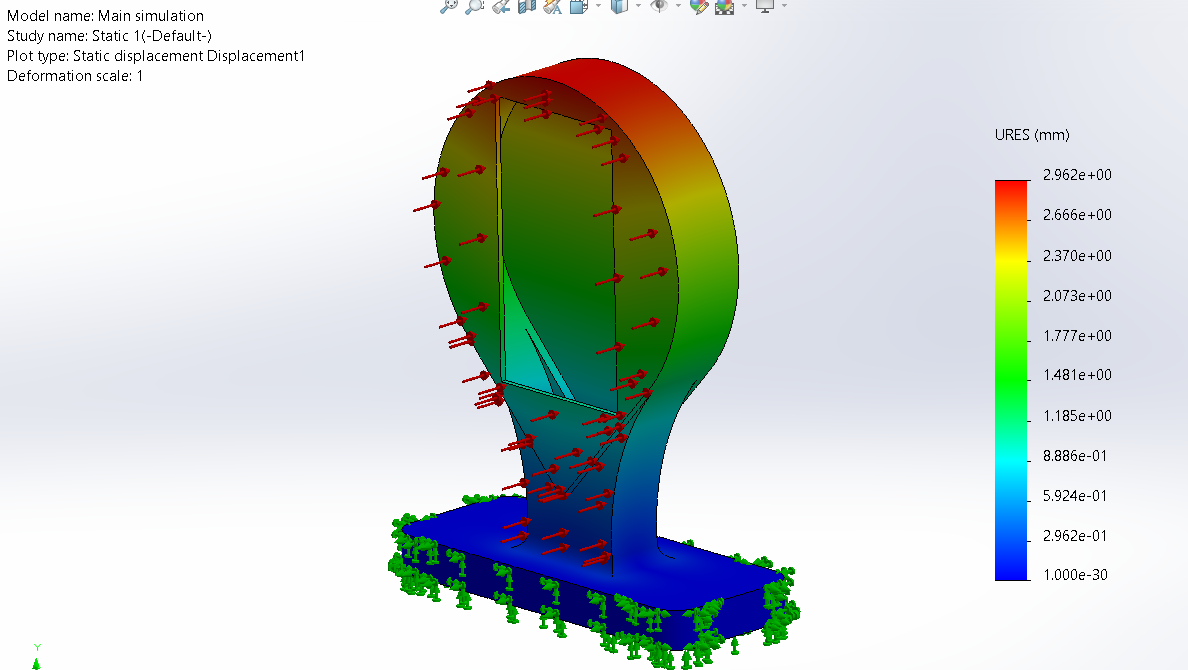Expand the Apply Scene dropdown arrow
Viewport: 1188px width, 670px height.
[743, 6]
